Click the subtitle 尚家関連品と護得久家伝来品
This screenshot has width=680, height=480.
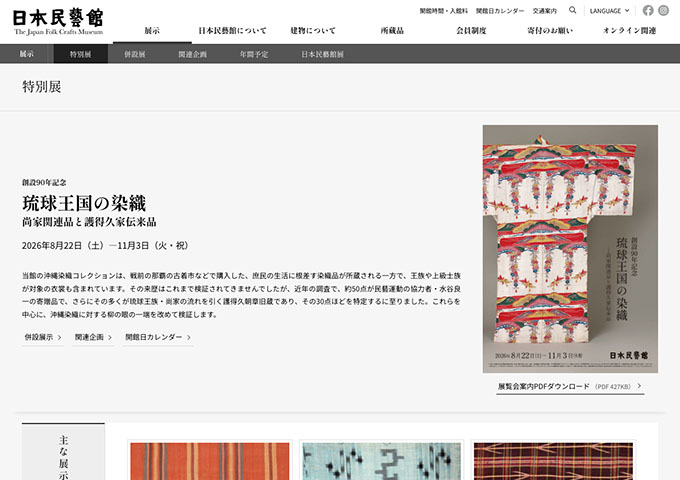pyautogui.click(x=89, y=222)
